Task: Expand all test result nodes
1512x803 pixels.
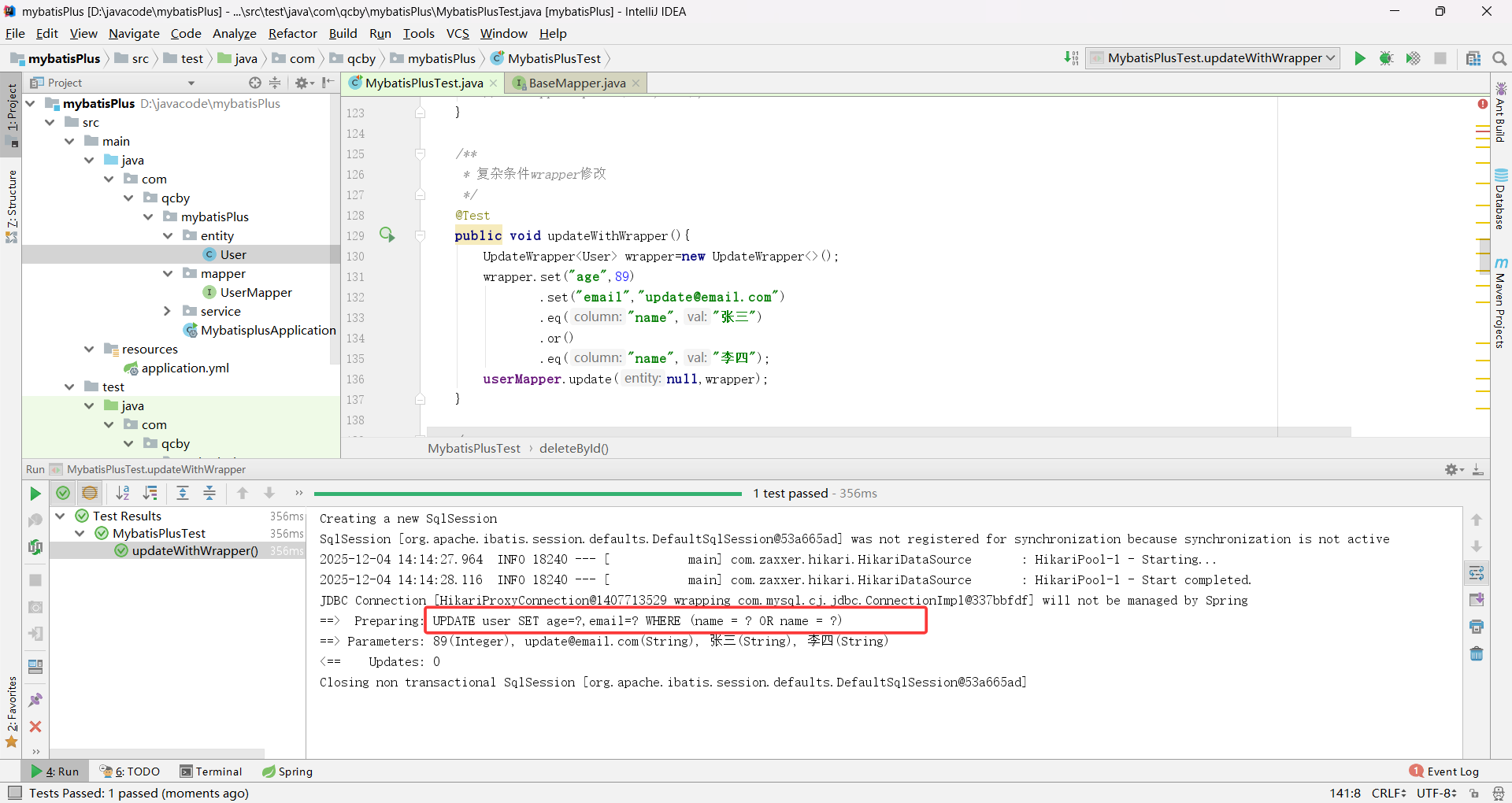Action: [x=183, y=494]
